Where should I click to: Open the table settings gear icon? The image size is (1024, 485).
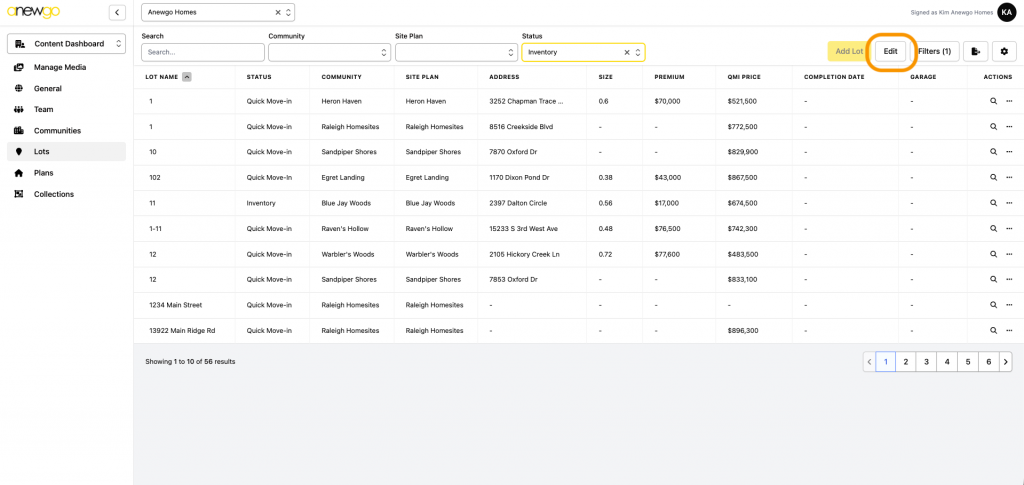(1004, 51)
